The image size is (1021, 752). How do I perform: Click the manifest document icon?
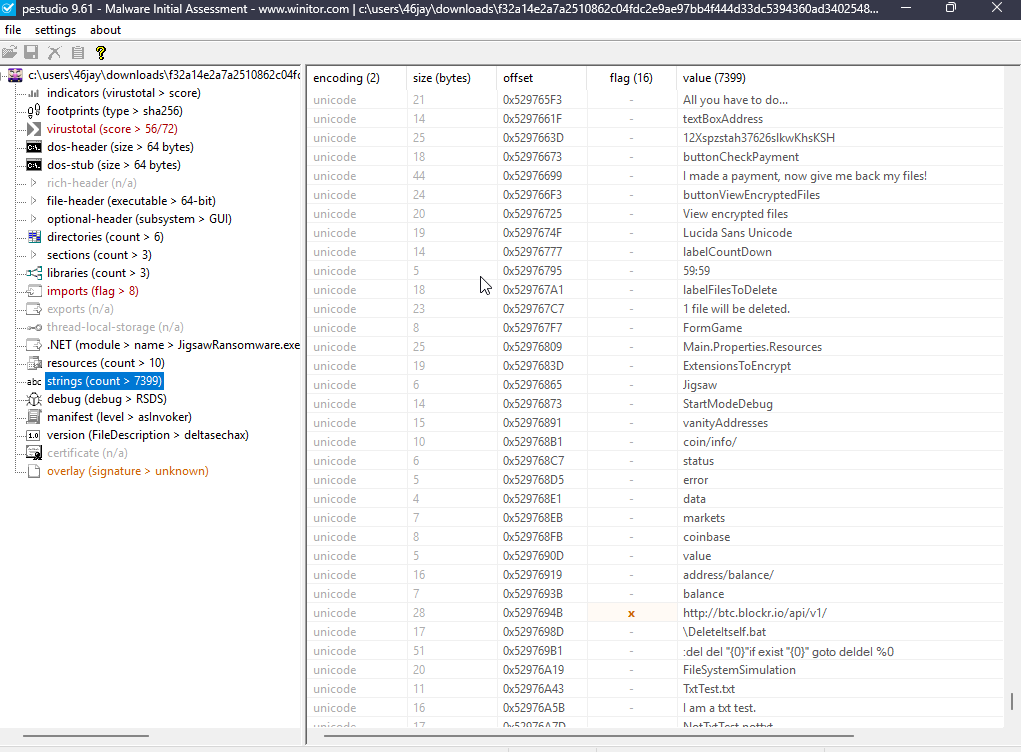tap(34, 417)
